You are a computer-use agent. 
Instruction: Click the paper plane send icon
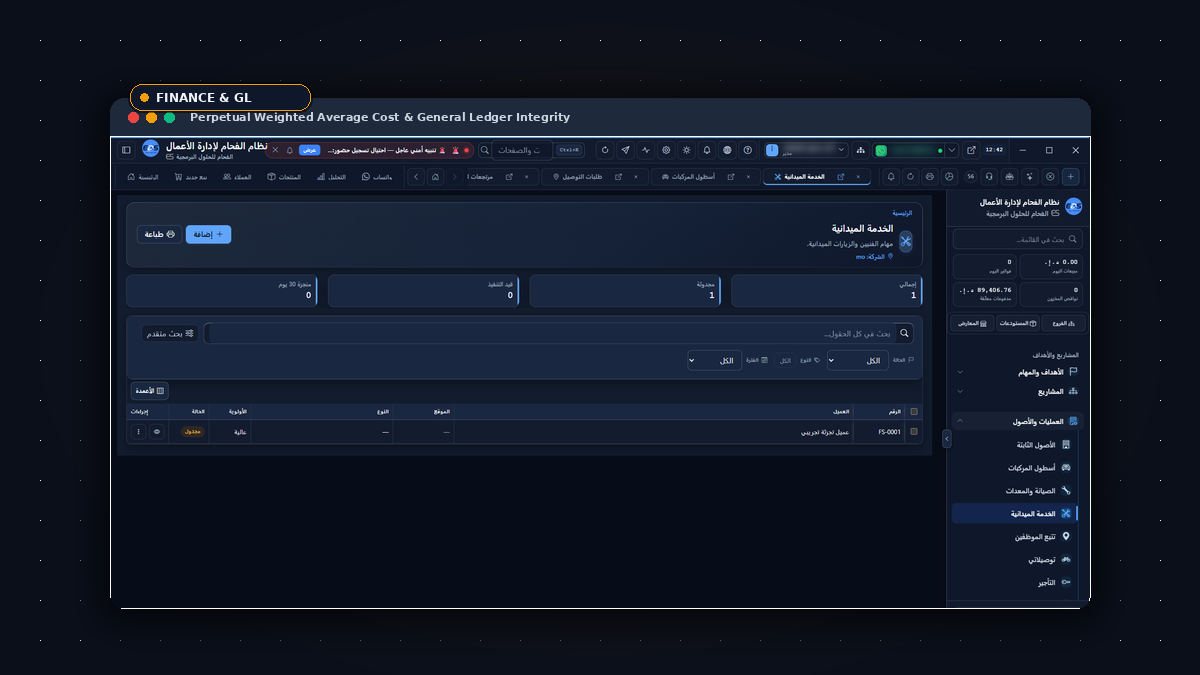[625, 150]
